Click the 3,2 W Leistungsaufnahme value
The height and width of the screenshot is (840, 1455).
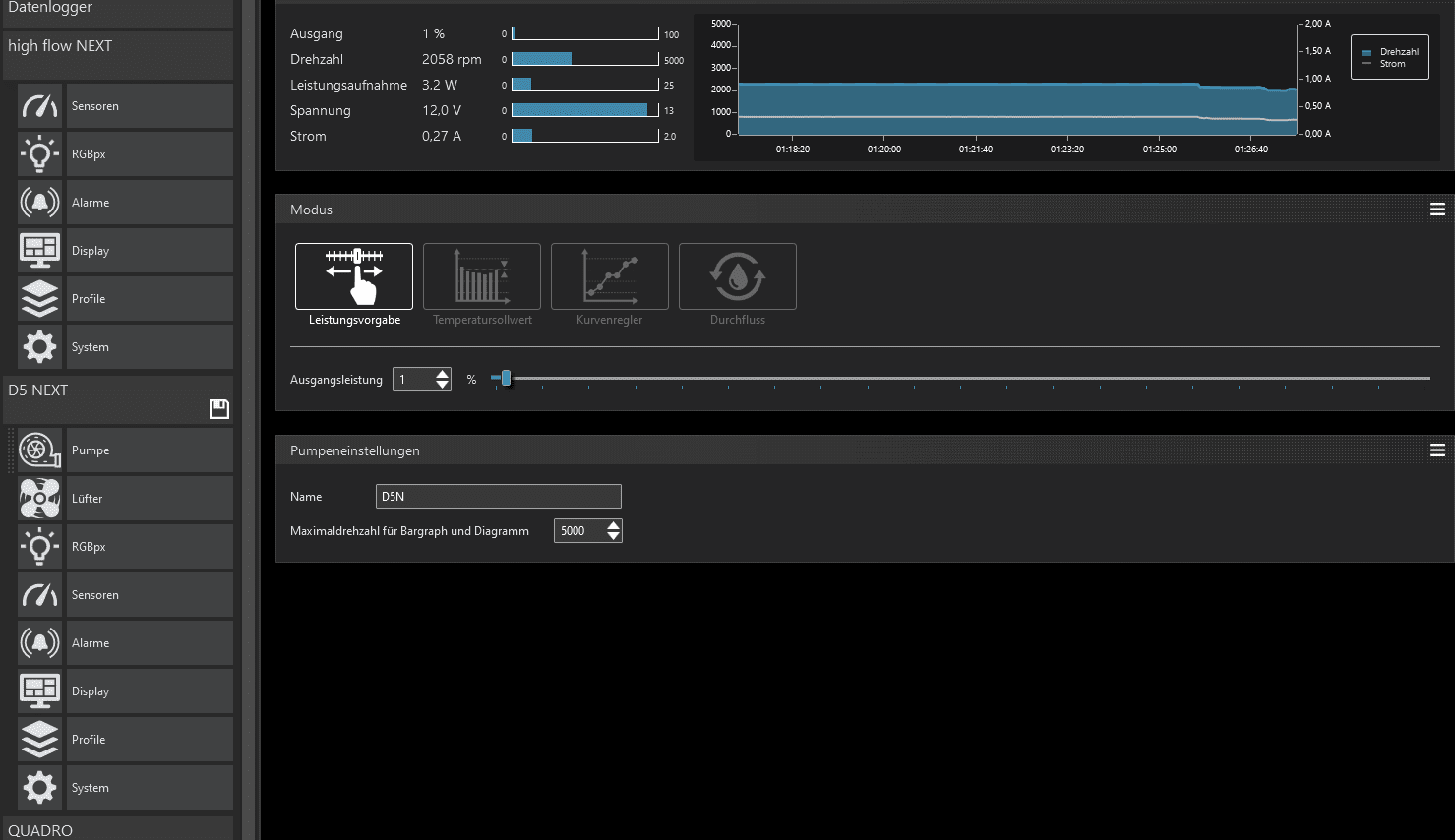pos(440,85)
